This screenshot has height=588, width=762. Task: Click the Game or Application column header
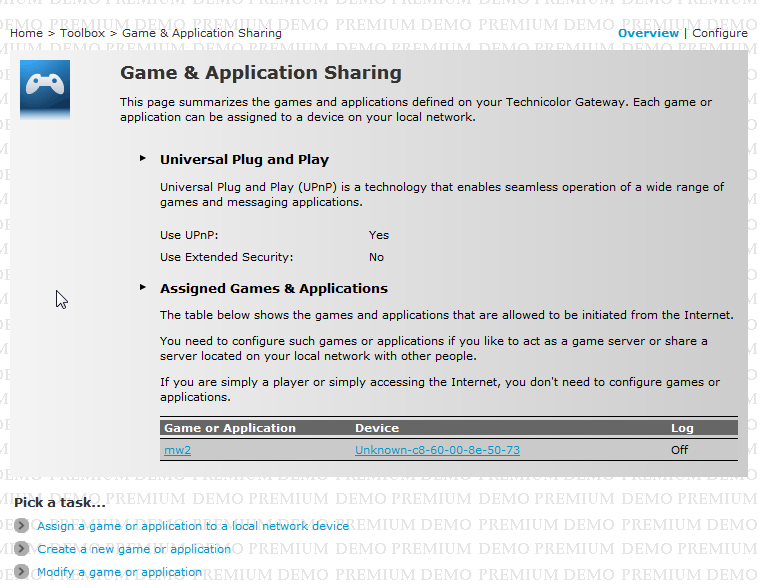(x=230, y=428)
